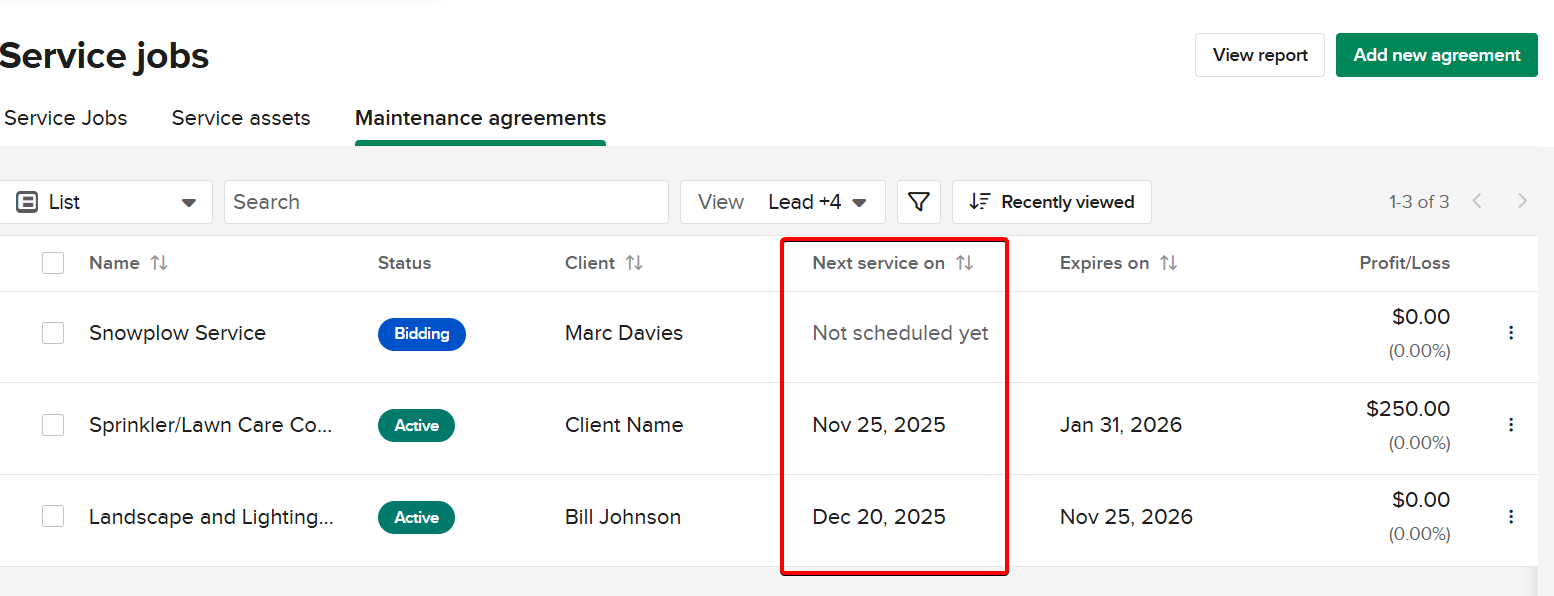Expand the List view dropdown

click(106, 202)
